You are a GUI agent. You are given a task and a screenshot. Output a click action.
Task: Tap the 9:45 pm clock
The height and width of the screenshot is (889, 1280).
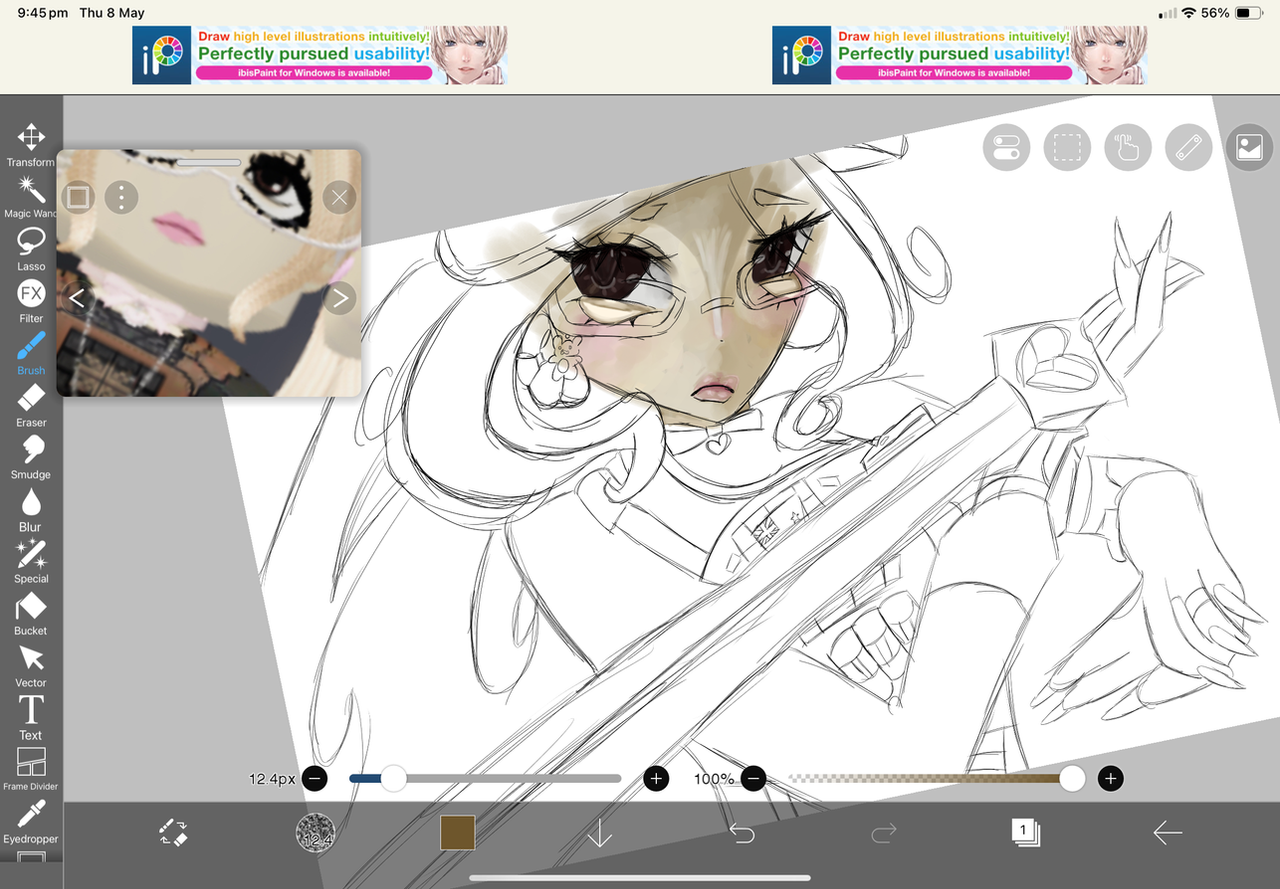click(x=43, y=13)
